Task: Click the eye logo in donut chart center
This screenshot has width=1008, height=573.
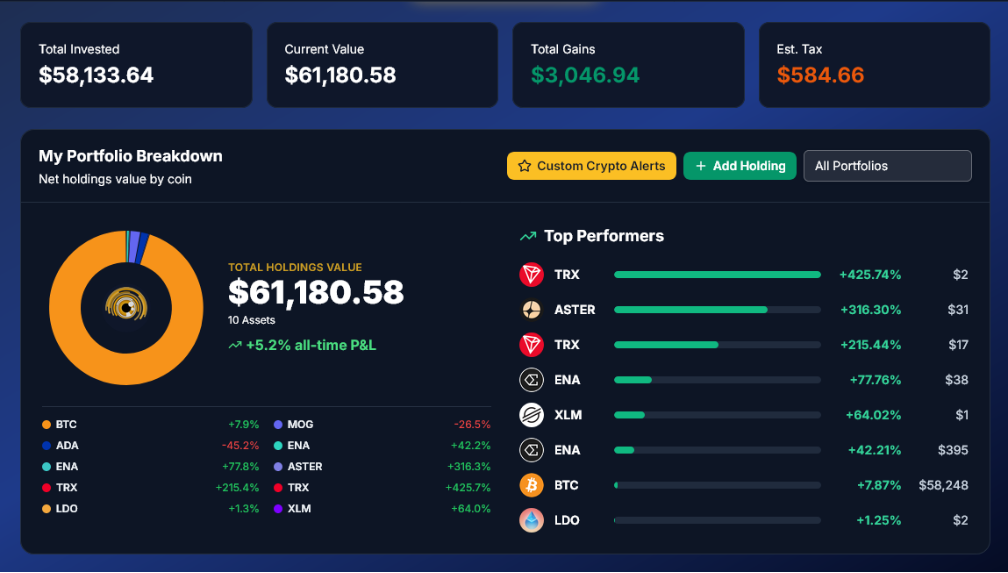Action: tap(126, 307)
